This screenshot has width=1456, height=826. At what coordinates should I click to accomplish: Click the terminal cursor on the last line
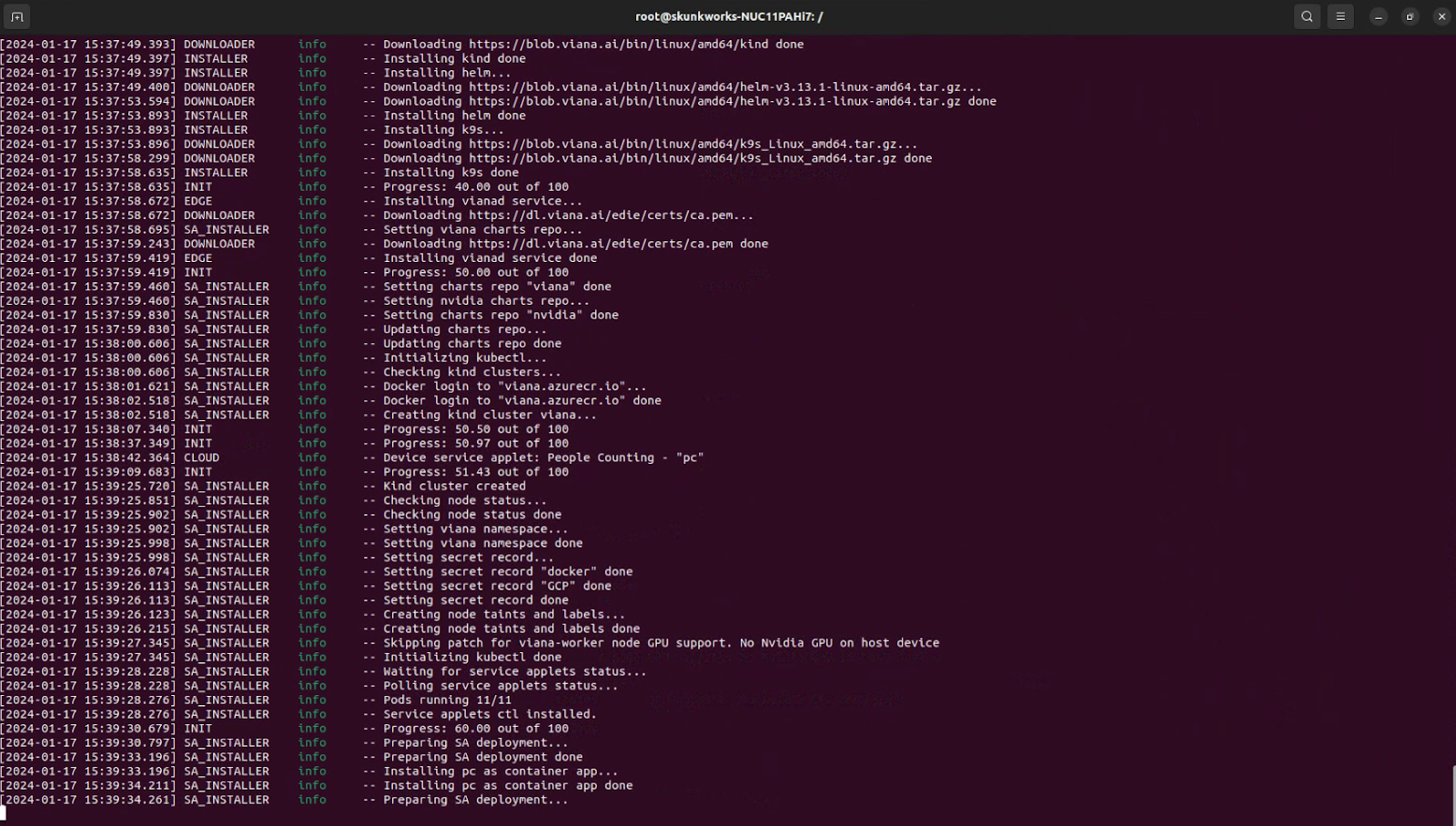click(4, 813)
